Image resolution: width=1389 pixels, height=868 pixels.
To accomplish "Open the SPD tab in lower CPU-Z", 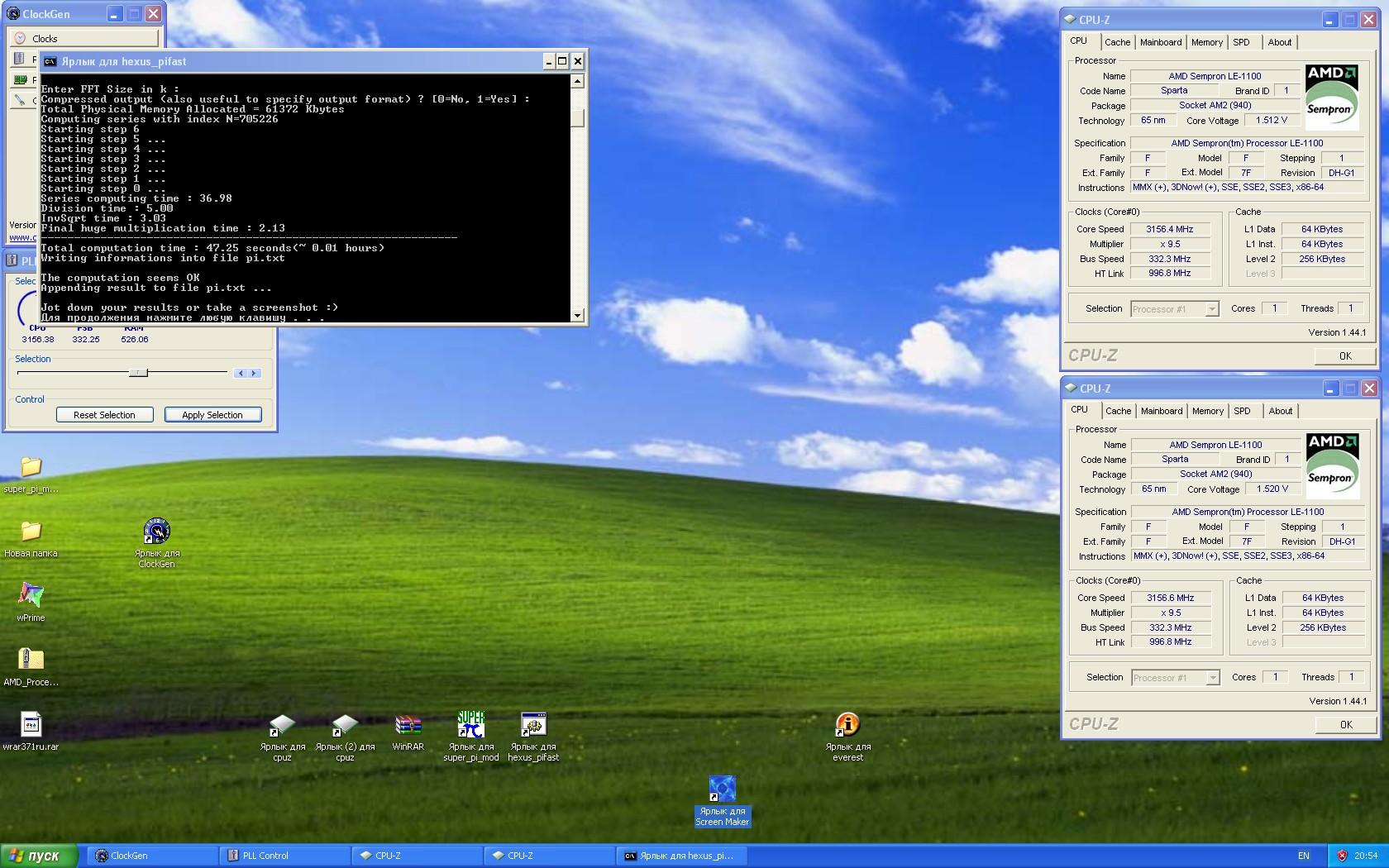I will pyautogui.click(x=1242, y=411).
